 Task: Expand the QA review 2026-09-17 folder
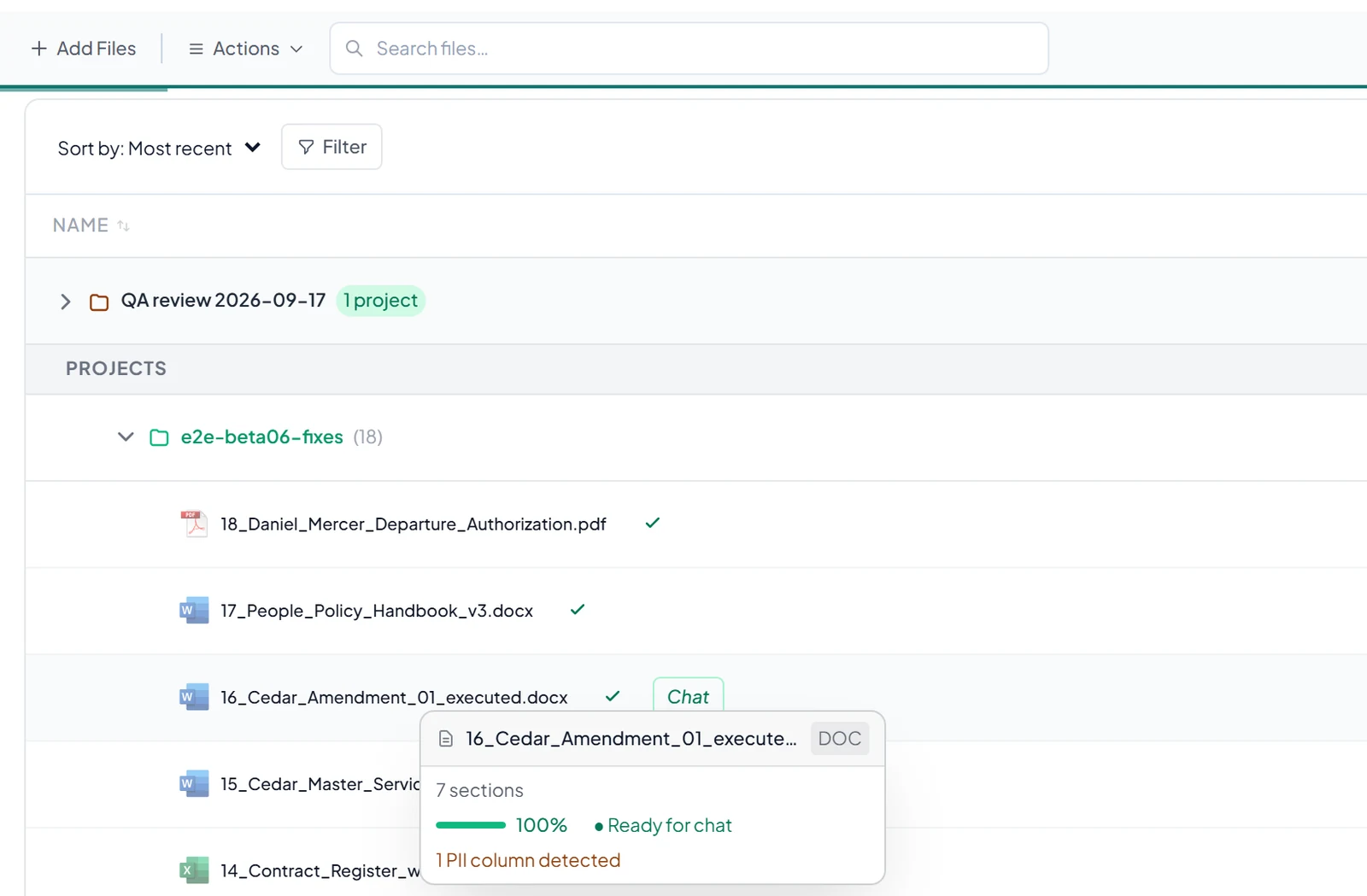(x=65, y=302)
